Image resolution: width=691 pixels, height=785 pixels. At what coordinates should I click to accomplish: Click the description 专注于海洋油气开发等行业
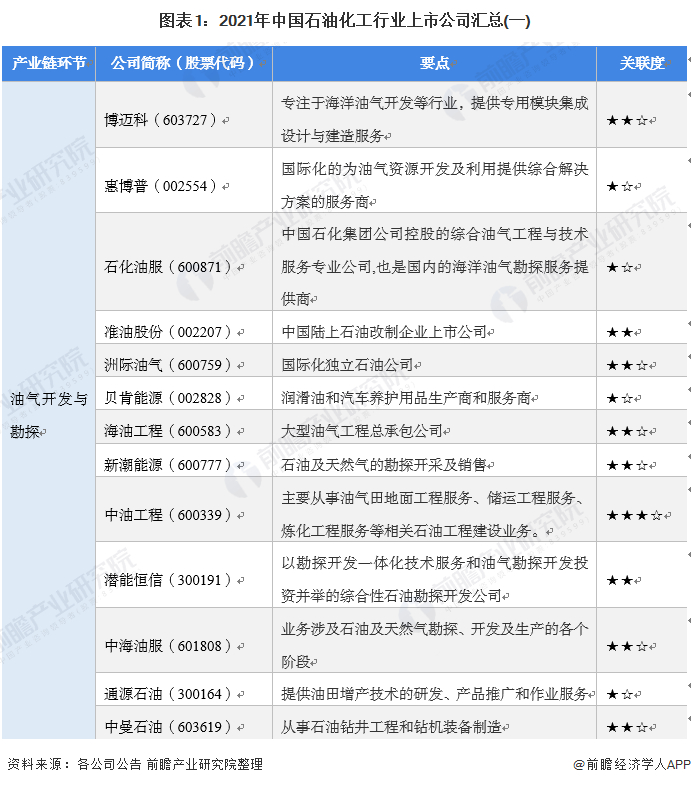click(x=434, y=119)
